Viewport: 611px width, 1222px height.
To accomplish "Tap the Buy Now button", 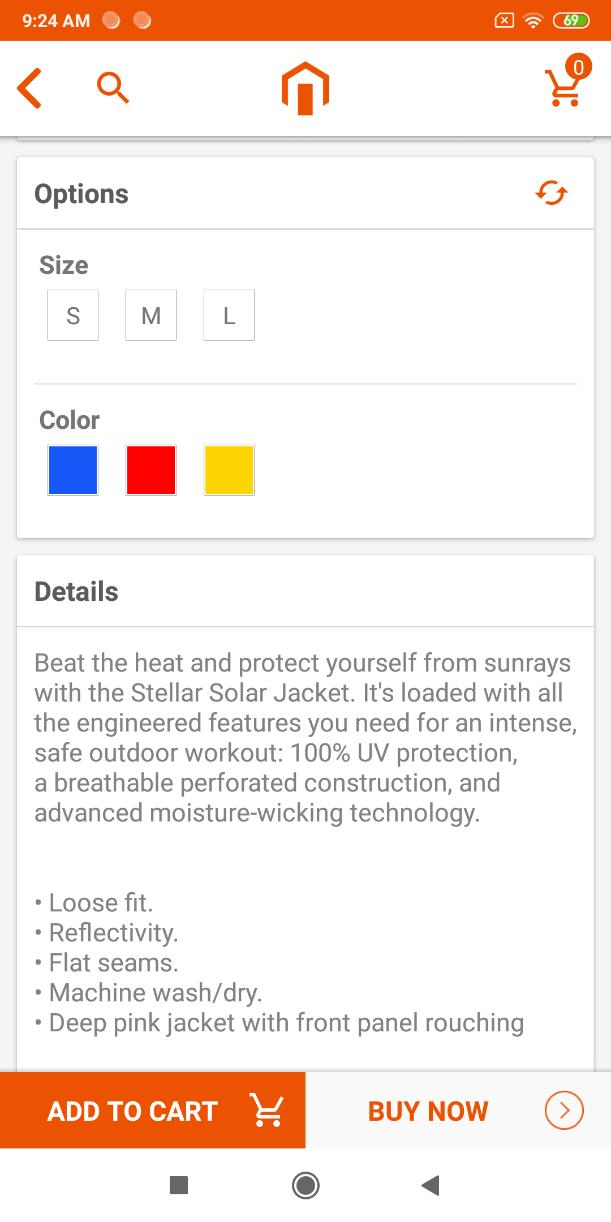I will tap(428, 1110).
